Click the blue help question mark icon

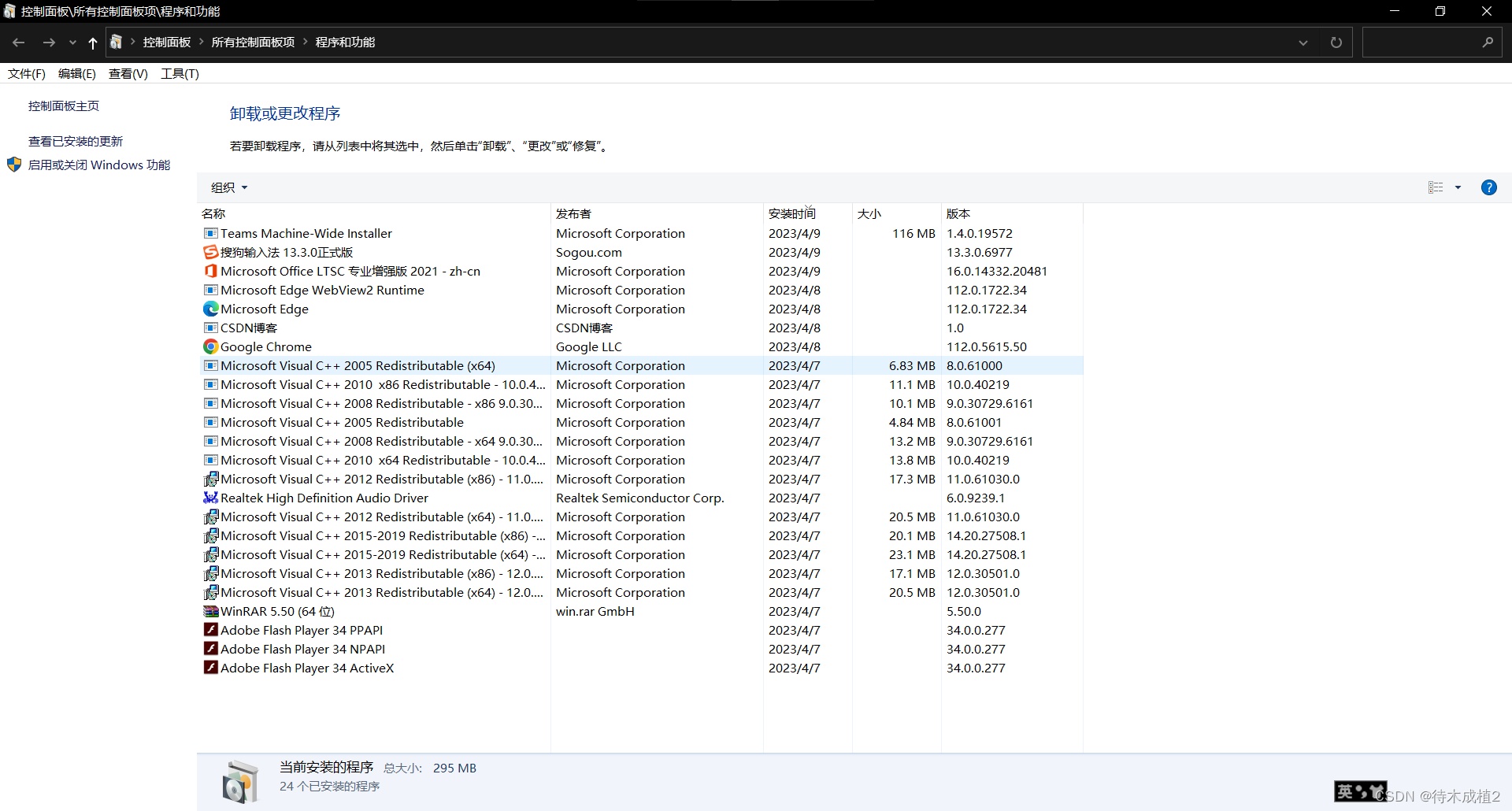(x=1488, y=187)
